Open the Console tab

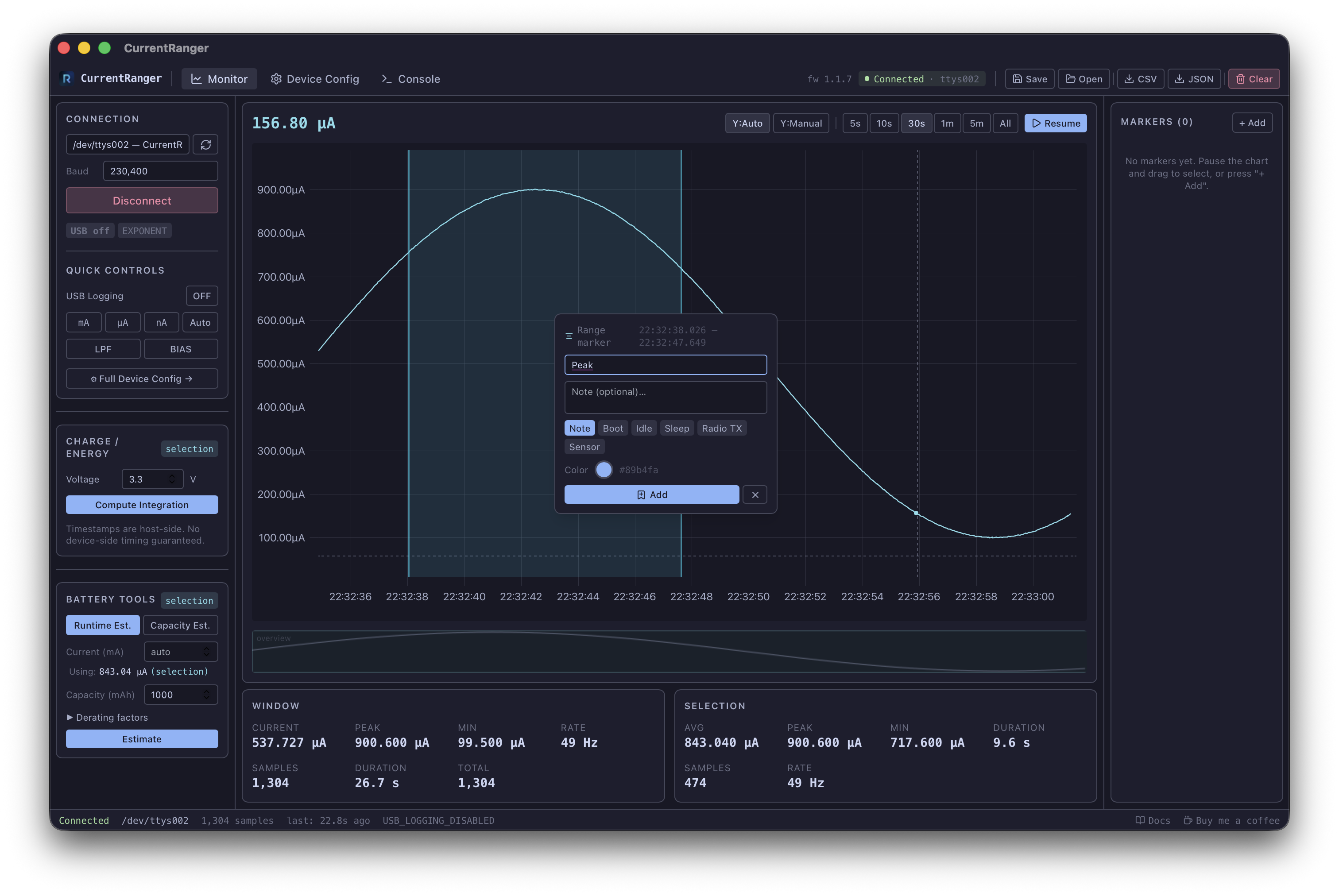[x=410, y=79]
